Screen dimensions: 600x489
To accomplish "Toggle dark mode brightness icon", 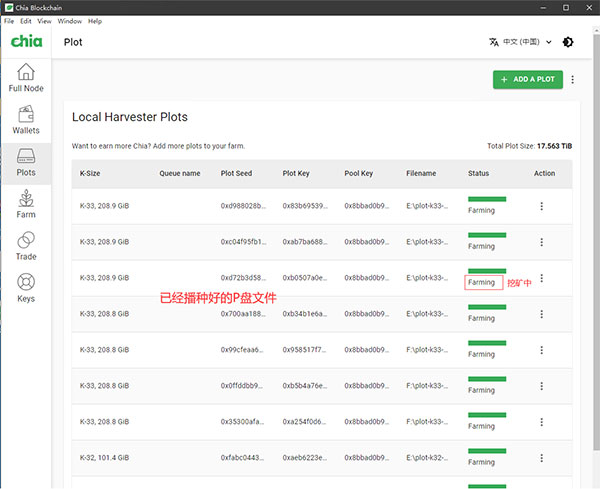I will (x=568, y=42).
